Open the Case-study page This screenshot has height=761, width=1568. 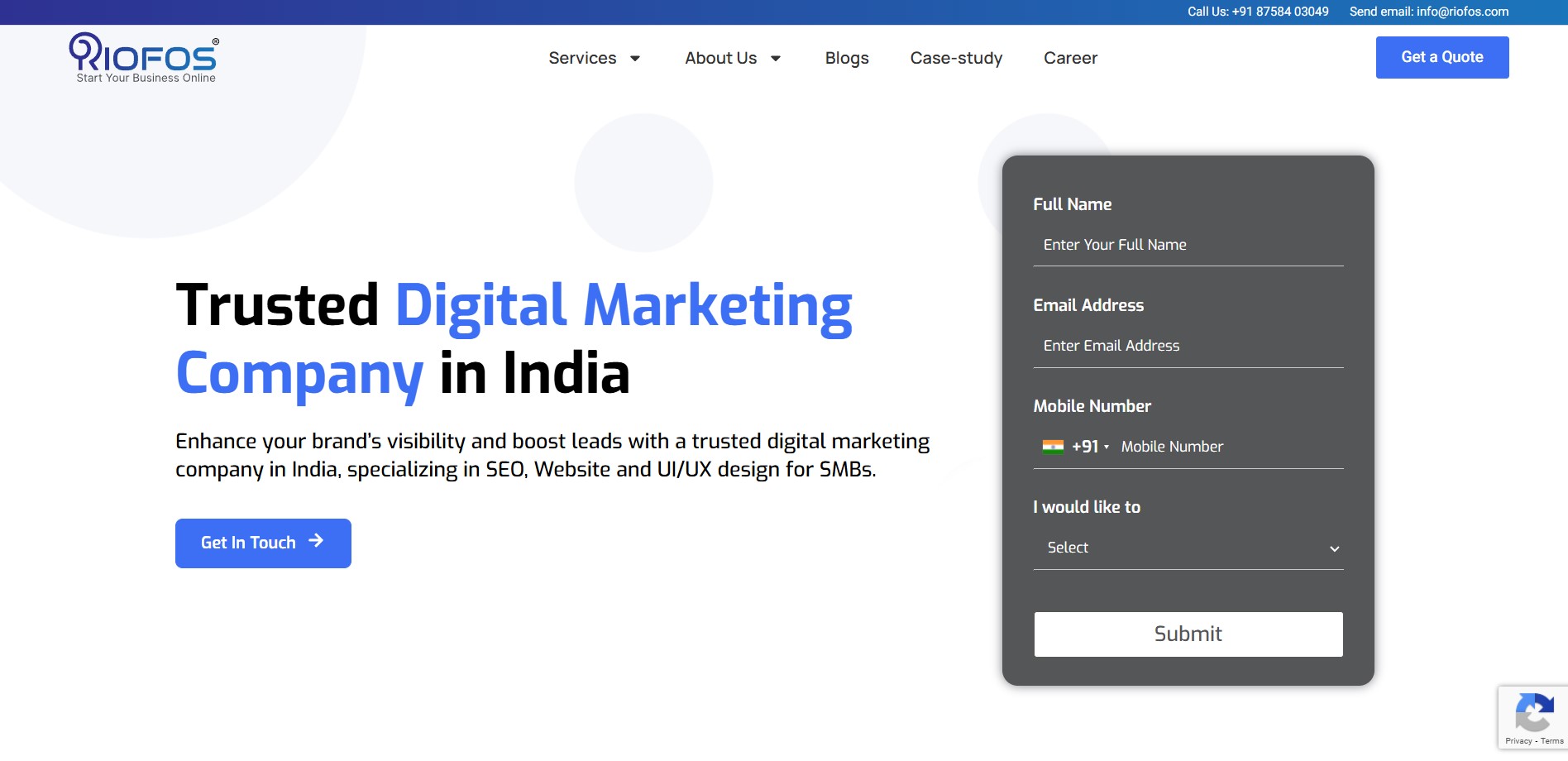tap(956, 58)
